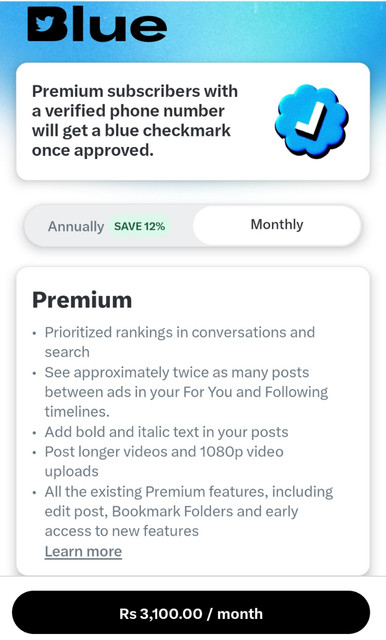The width and height of the screenshot is (386, 640).
Task: Click the bullet before Post longer videos
Action: [35, 453]
